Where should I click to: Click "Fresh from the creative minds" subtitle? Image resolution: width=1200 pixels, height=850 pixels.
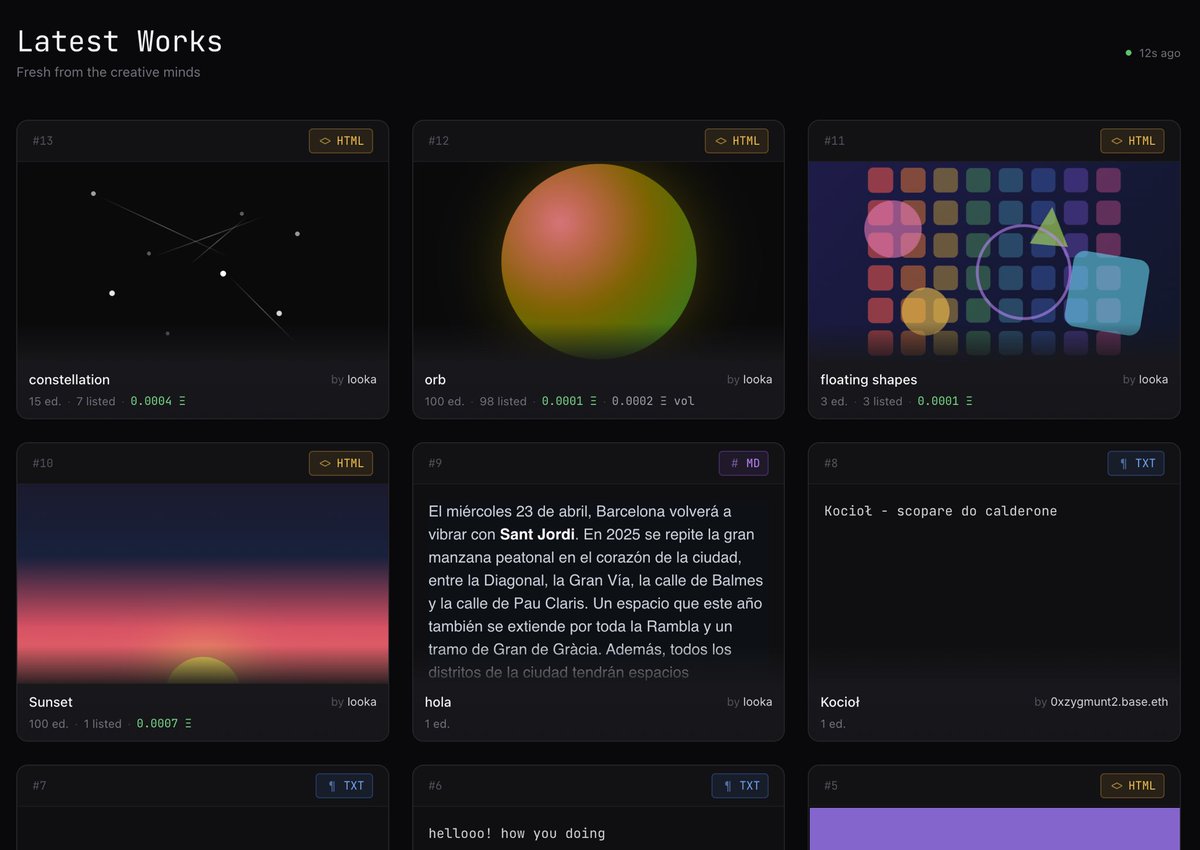point(108,72)
